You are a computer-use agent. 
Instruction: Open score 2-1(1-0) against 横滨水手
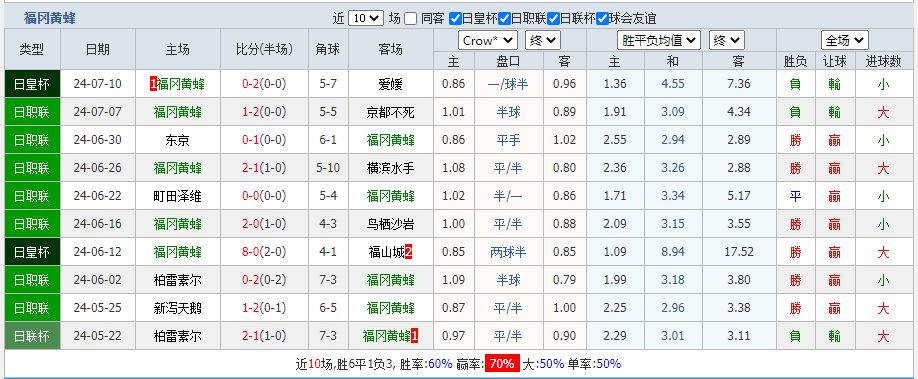click(x=264, y=168)
